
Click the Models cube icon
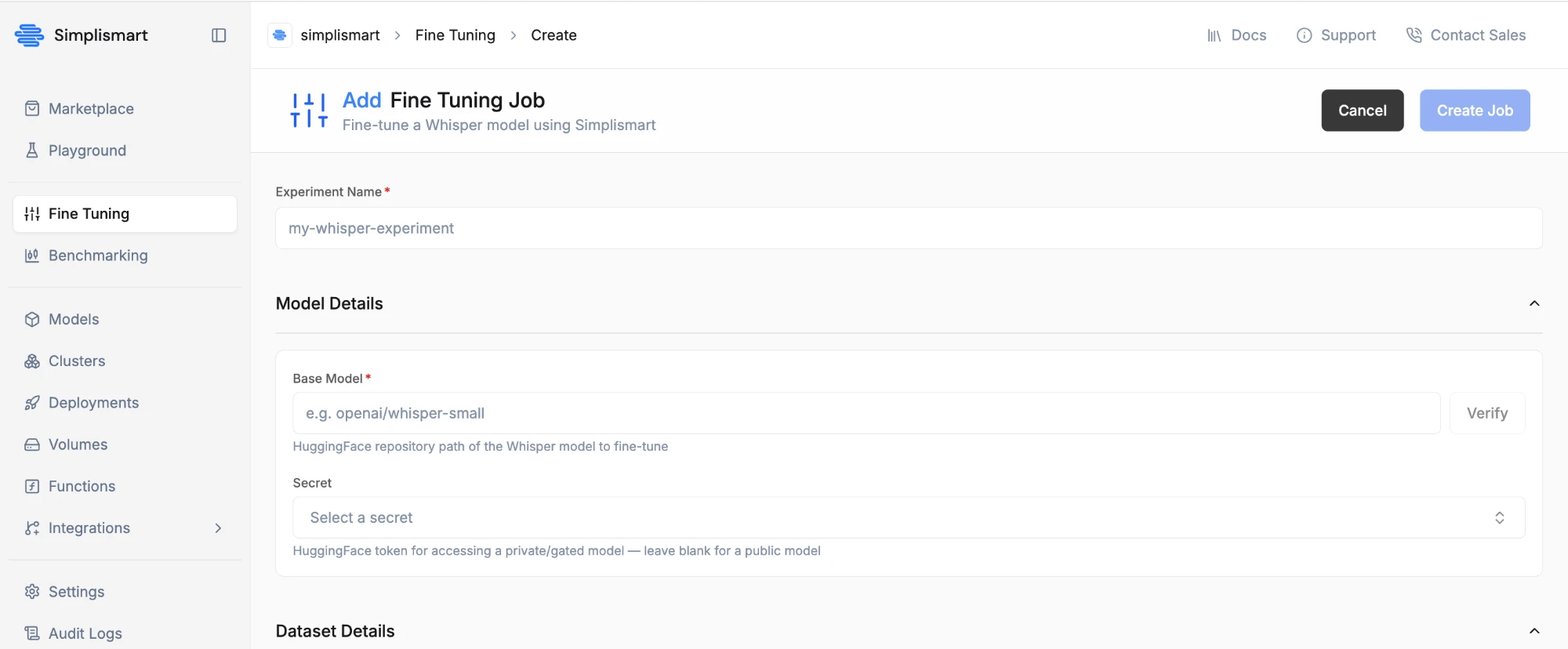(32, 319)
